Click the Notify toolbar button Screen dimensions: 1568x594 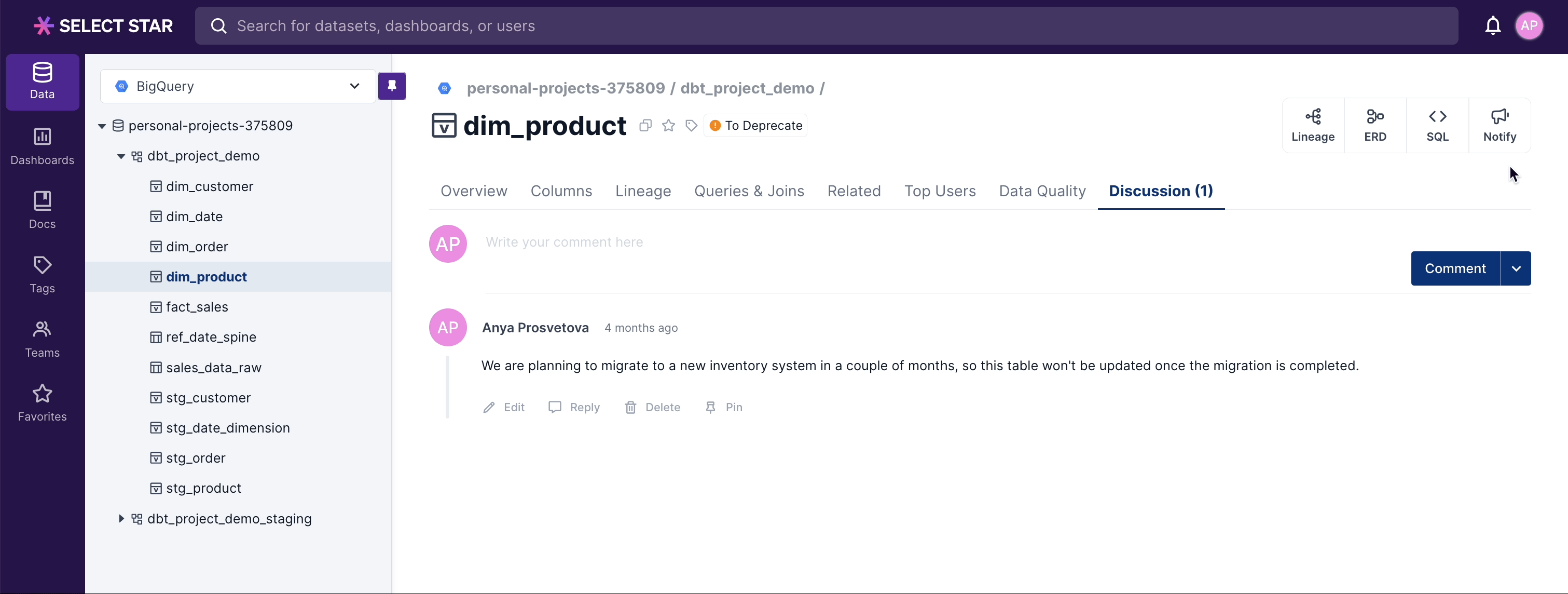point(1499,126)
